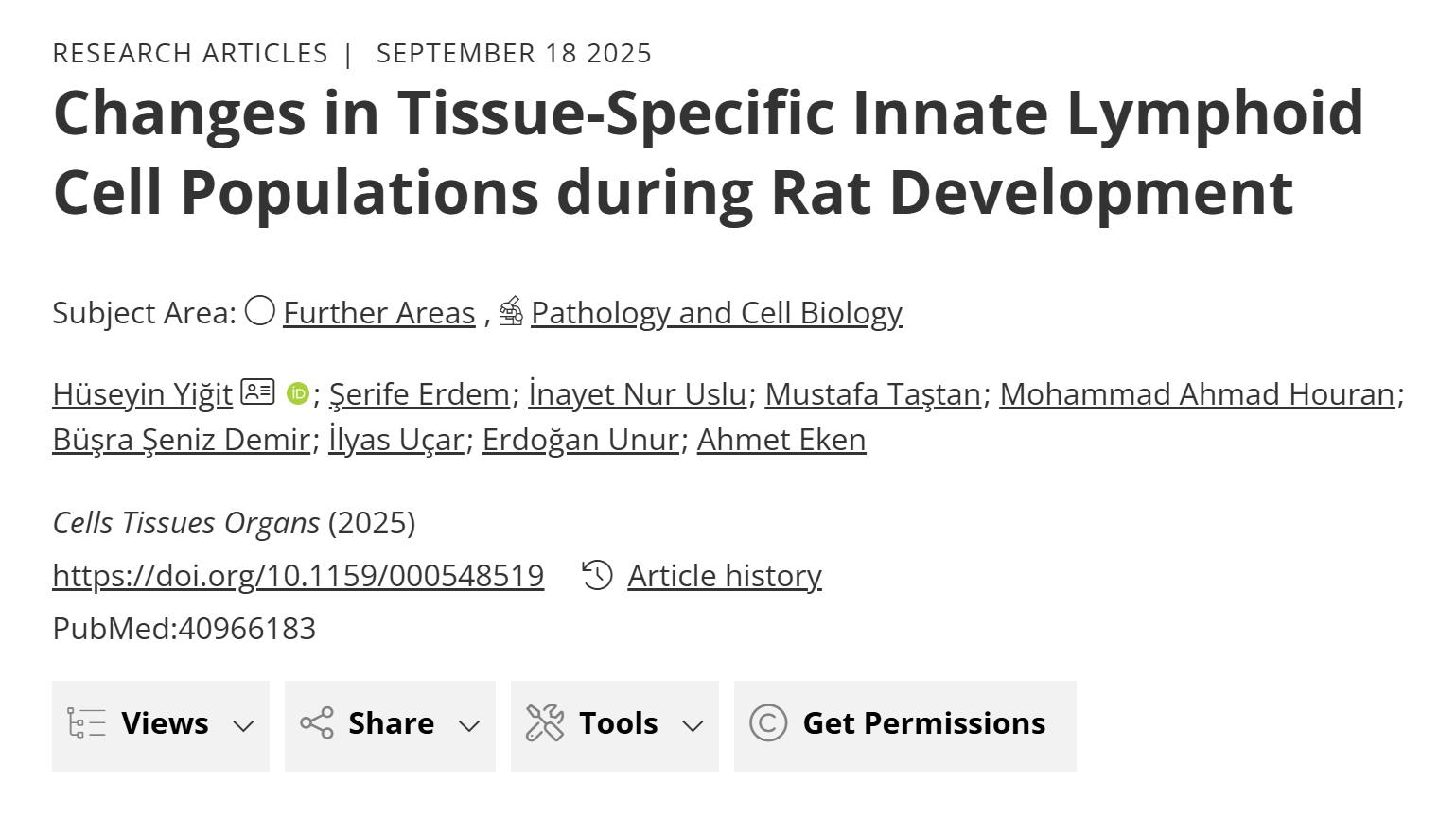Click the copyright permissions icon
The height and width of the screenshot is (817, 1456).
click(768, 723)
